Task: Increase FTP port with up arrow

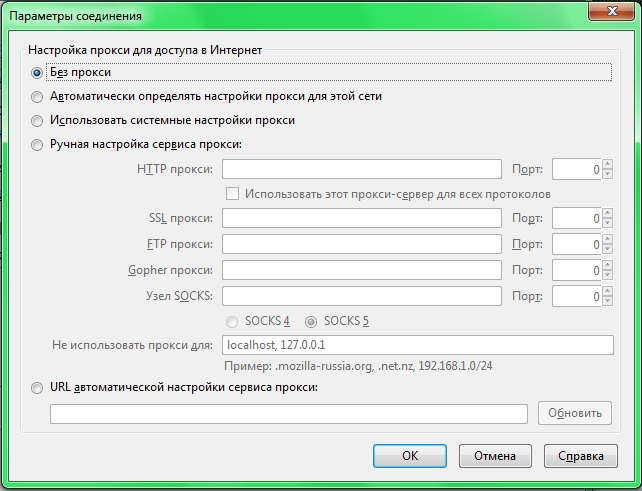Action: click(x=608, y=239)
